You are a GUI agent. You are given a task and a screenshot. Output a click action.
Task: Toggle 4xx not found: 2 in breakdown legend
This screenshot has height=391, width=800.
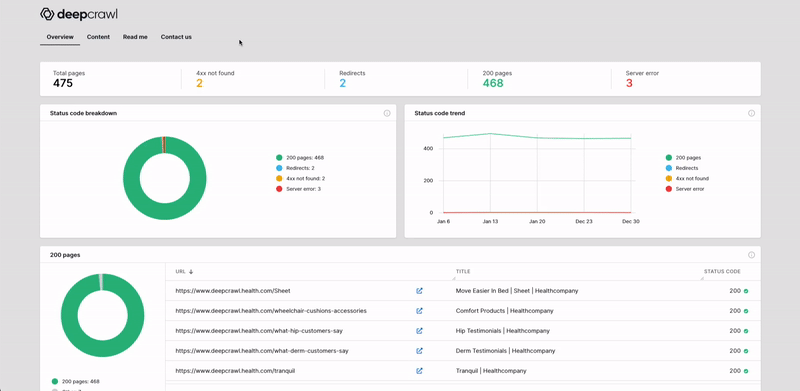pyautogui.click(x=301, y=179)
